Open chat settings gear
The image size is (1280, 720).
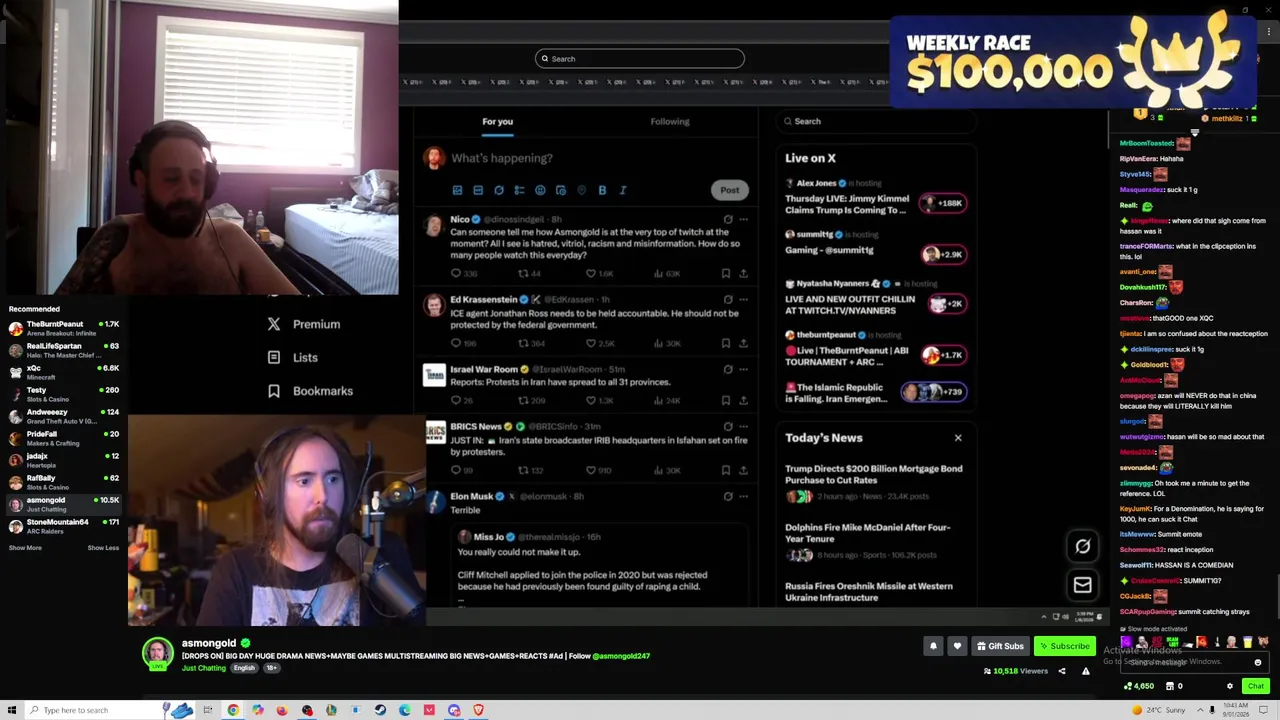[x=1230, y=686]
